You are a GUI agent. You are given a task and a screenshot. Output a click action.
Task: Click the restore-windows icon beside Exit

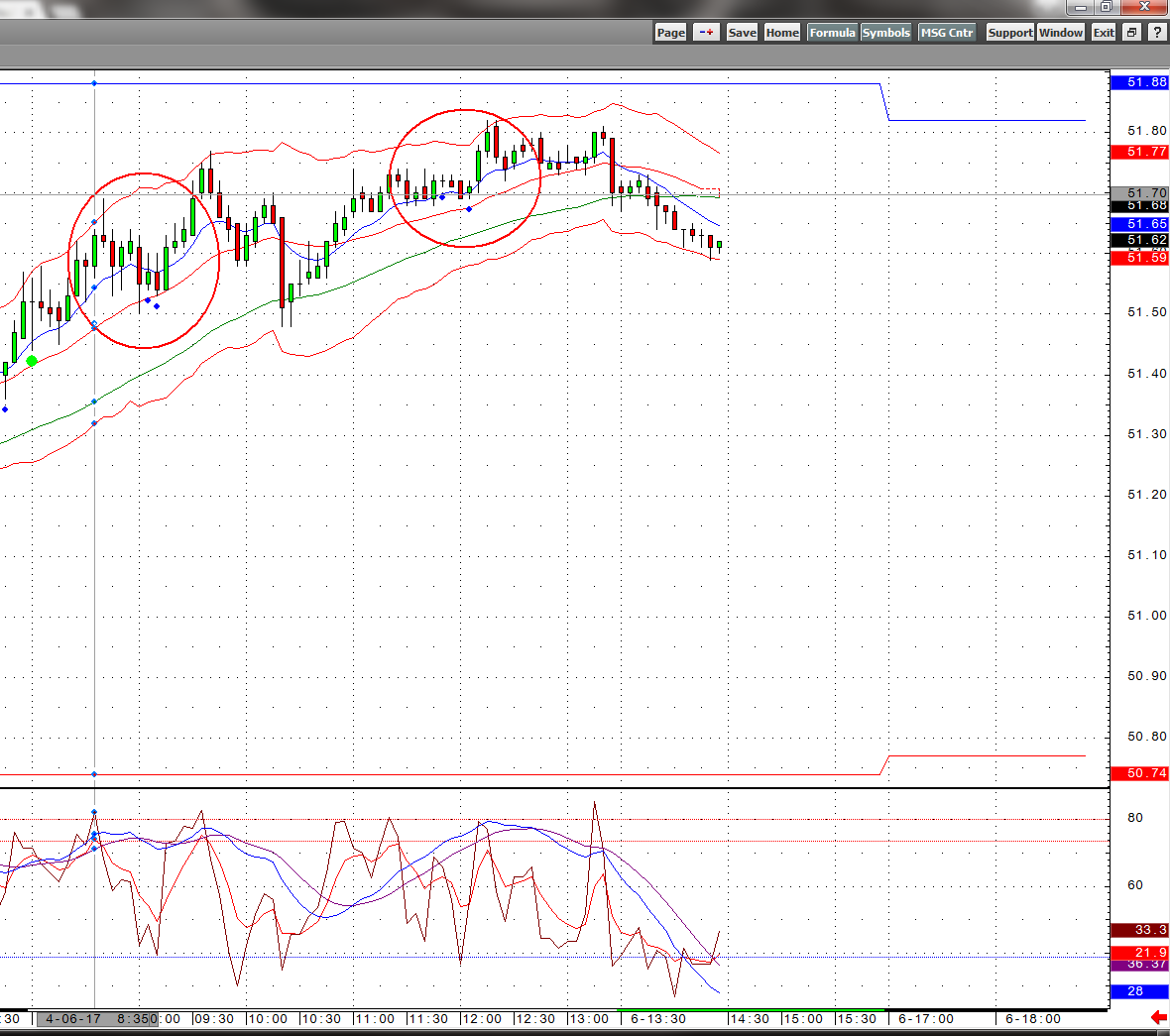[x=1132, y=32]
